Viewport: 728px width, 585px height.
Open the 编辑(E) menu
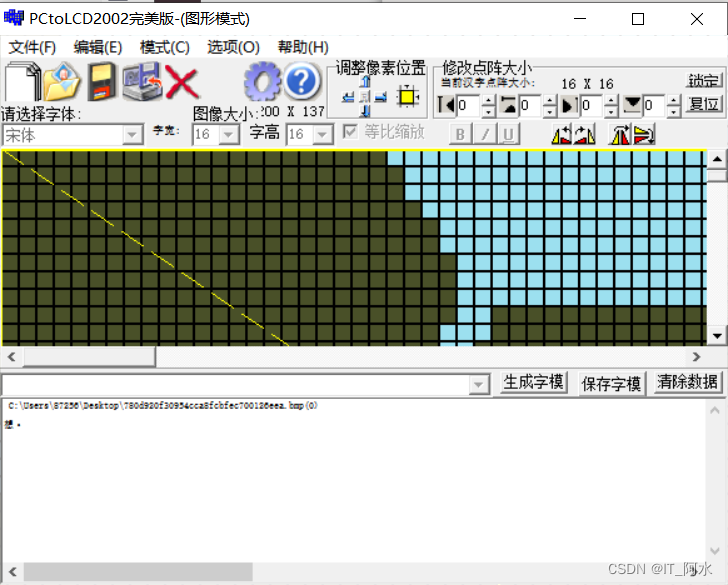coord(98,47)
